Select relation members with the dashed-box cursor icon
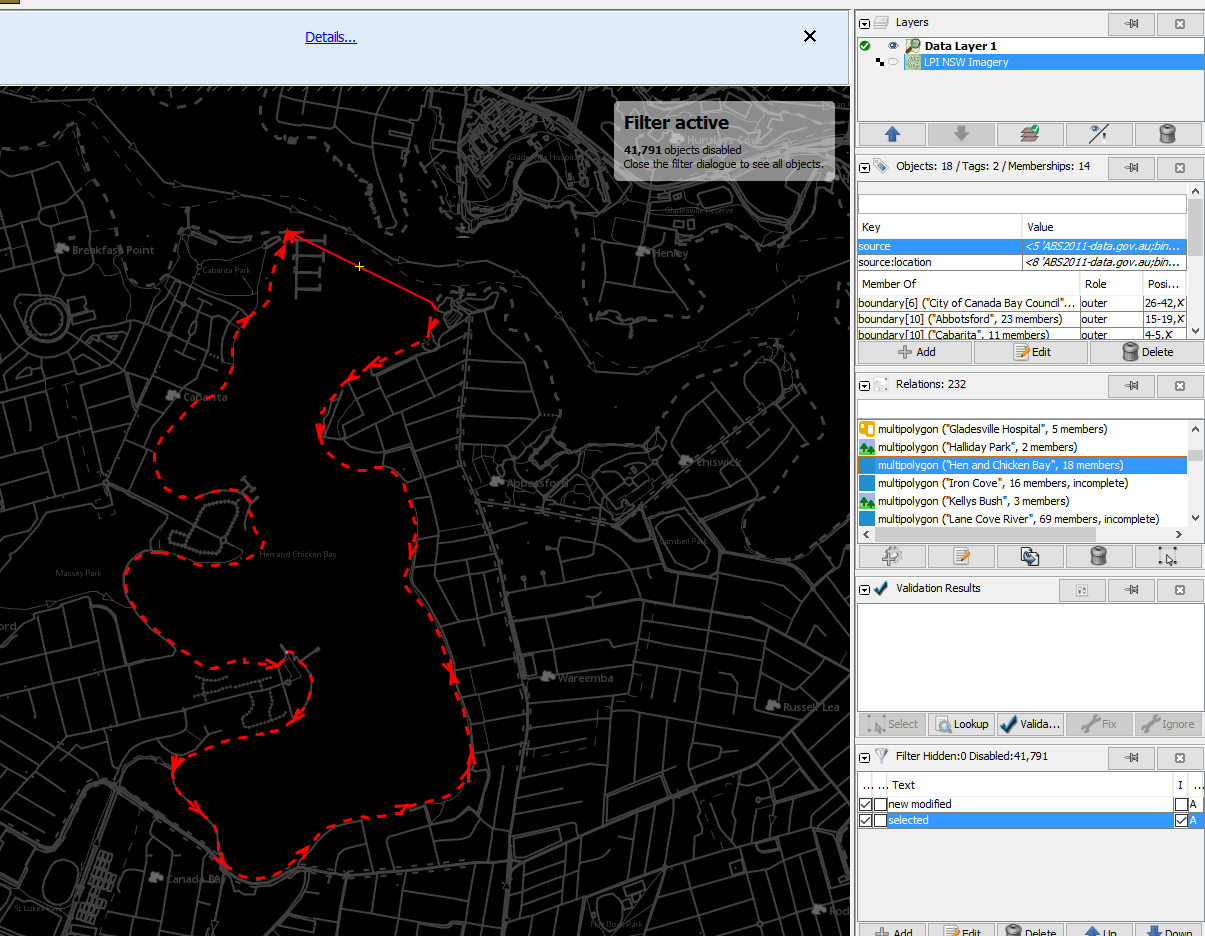1205x936 pixels. [x=1167, y=557]
